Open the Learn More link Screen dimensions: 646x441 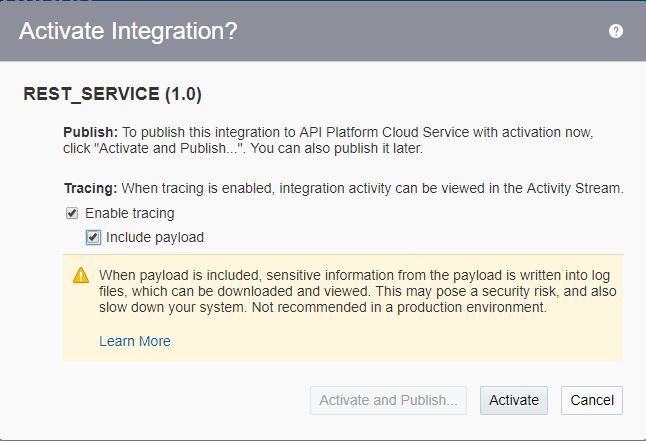(135, 341)
